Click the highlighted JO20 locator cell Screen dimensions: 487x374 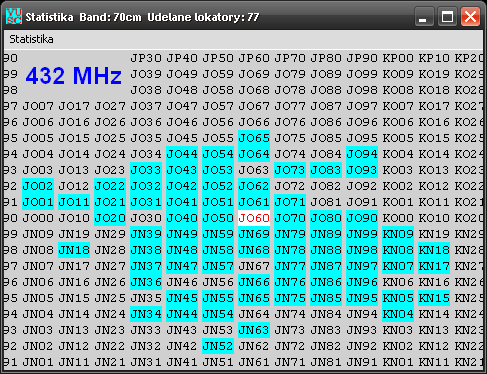tap(110, 218)
